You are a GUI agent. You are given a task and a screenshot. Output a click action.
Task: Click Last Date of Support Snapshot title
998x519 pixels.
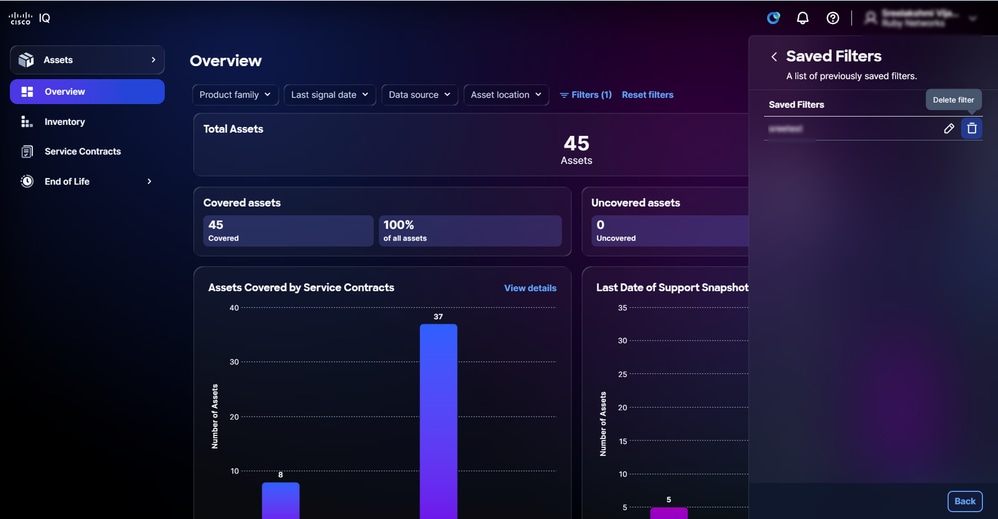point(672,288)
